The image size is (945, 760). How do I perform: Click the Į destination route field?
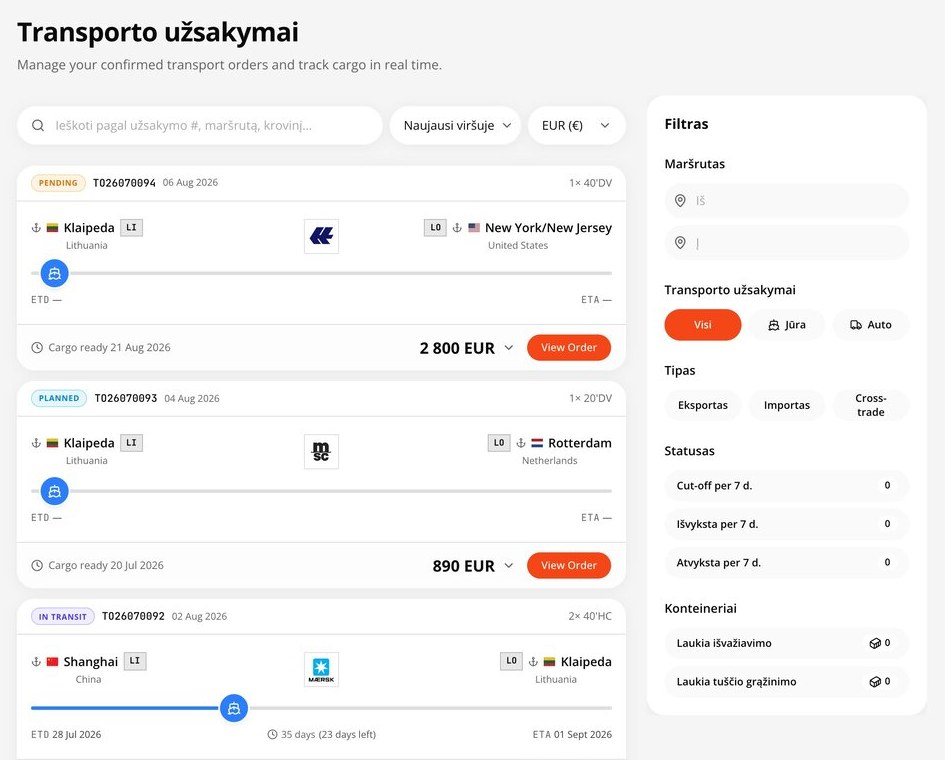pyautogui.click(x=786, y=243)
